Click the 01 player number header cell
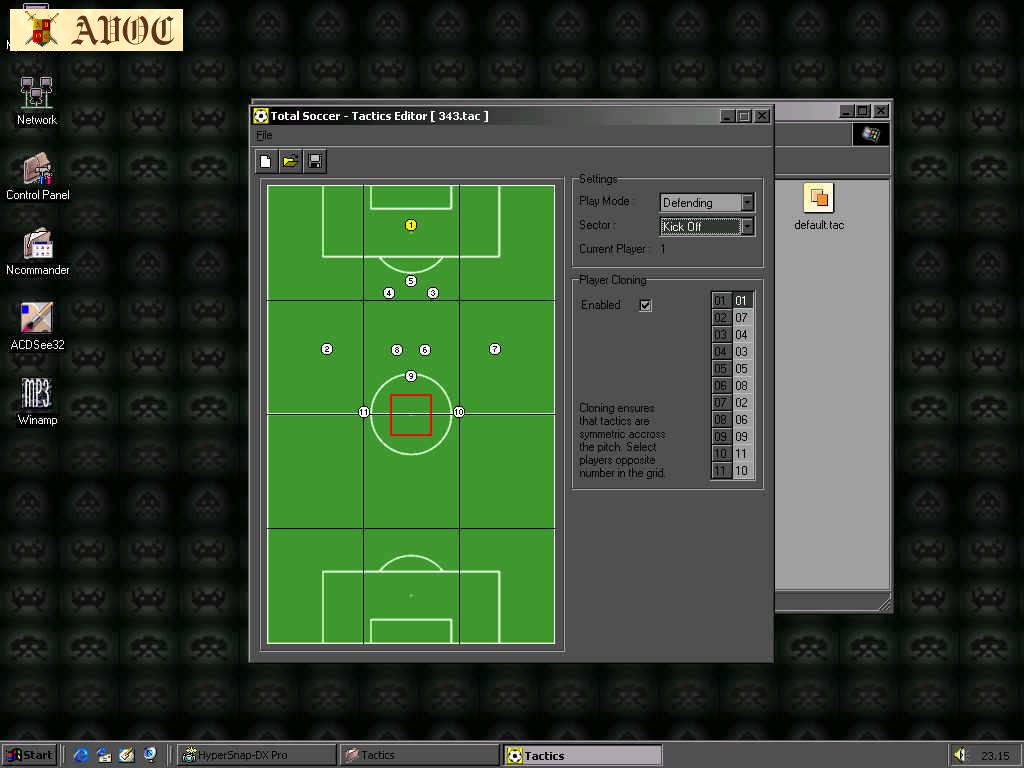1024x768 pixels. tap(722, 300)
